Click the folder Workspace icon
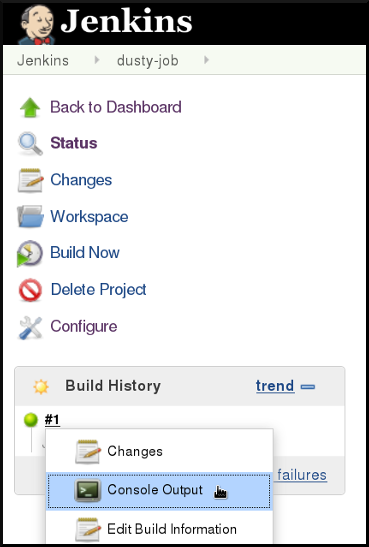Screen dimensions: 369x547 pyautogui.click(x=30, y=216)
